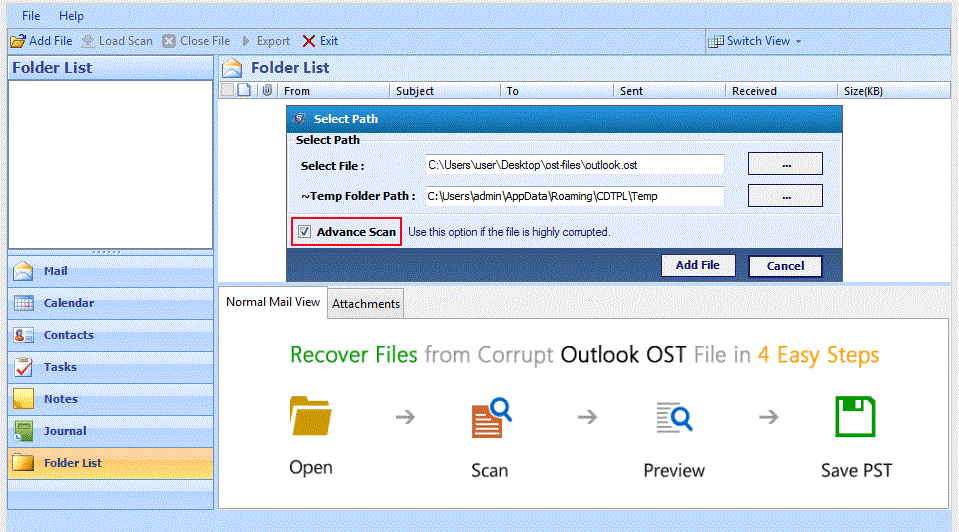Image resolution: width=959 pixels, height=532 pixels.
Task: Click the Export arrow icon
Action: pos(246,41)
